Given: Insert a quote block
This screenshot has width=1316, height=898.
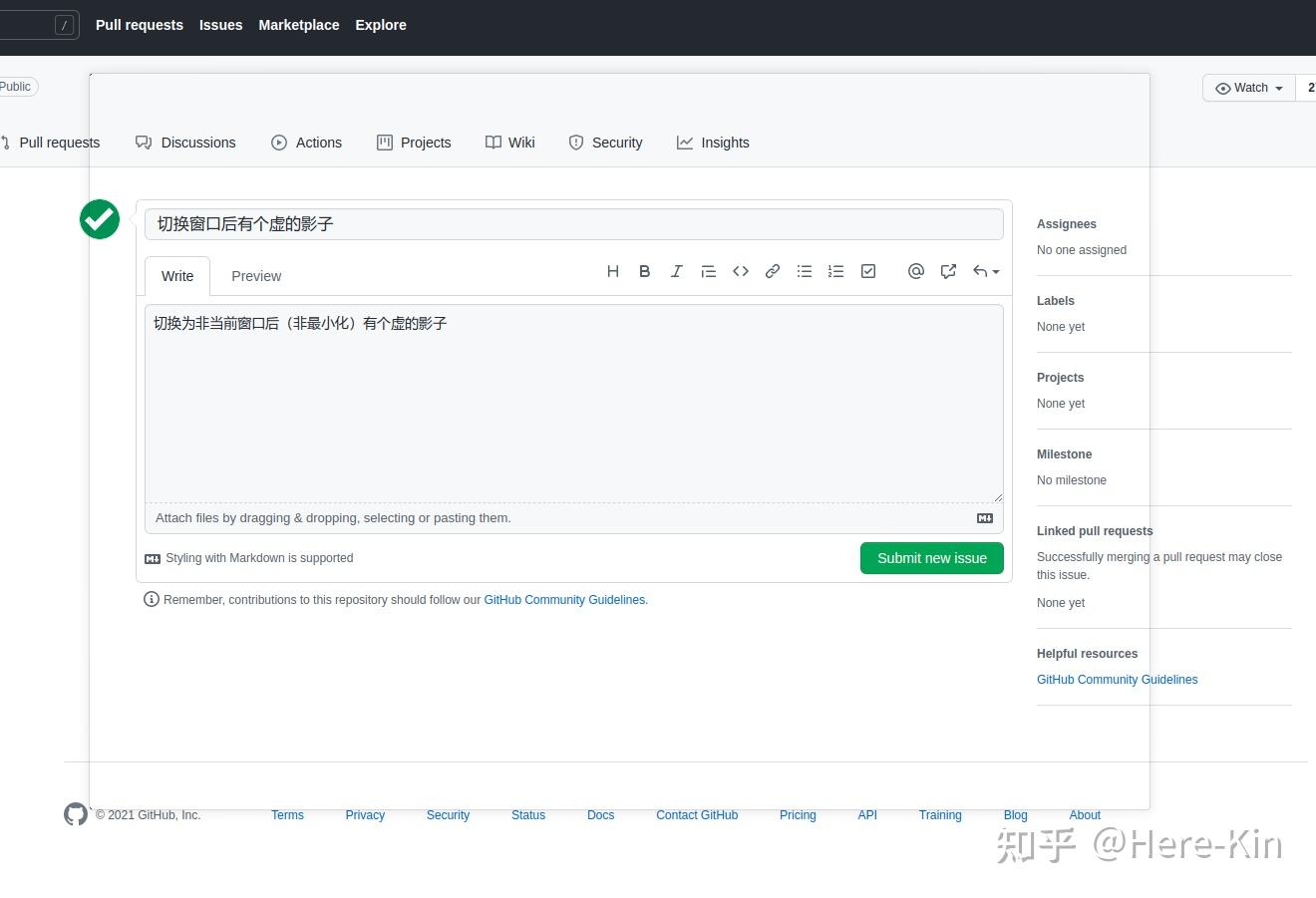Looking at the screenshot, I should pyautogui.click(x=709, y=270).
